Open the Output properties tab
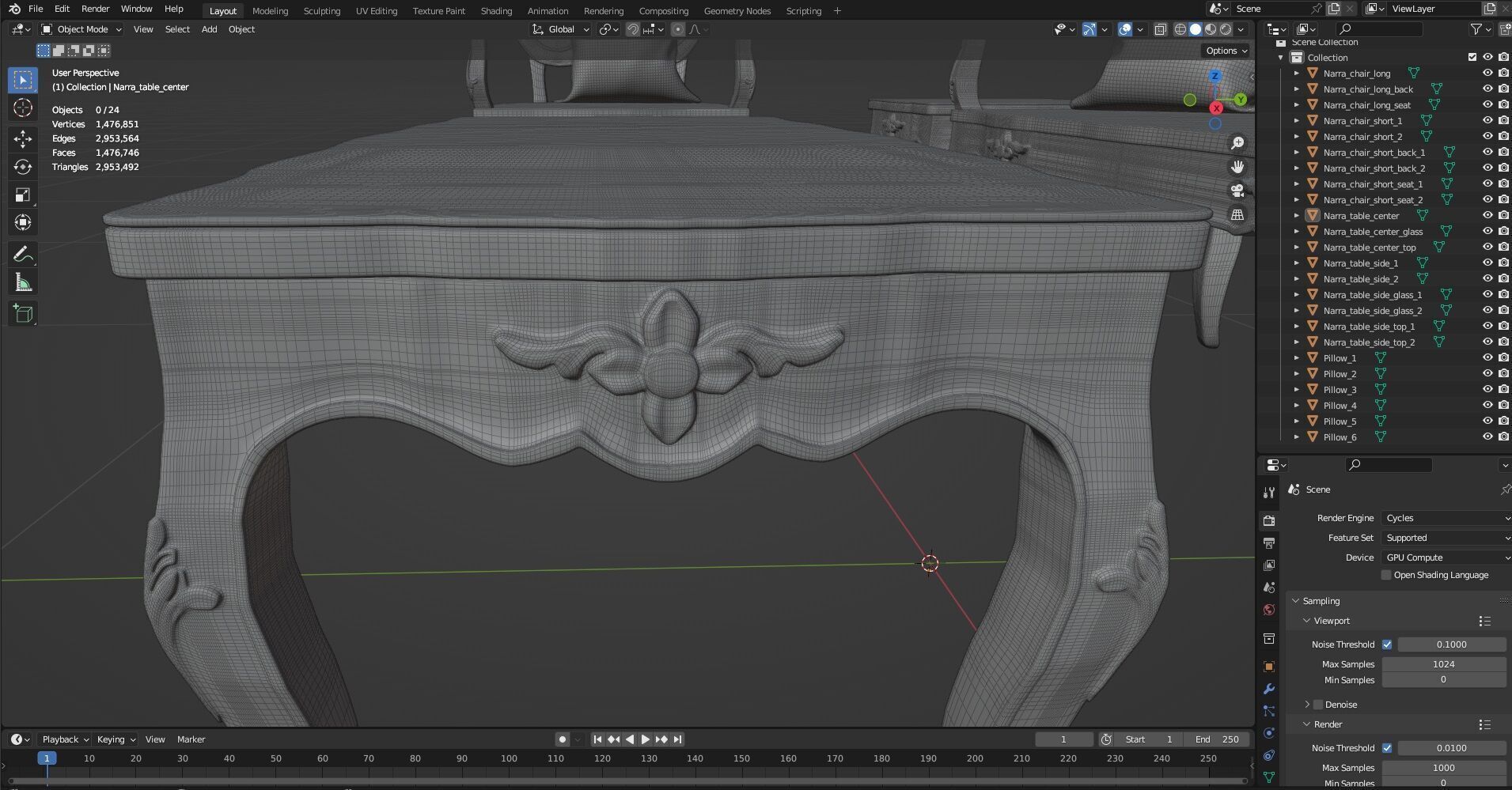 (x=1269, y=542)
